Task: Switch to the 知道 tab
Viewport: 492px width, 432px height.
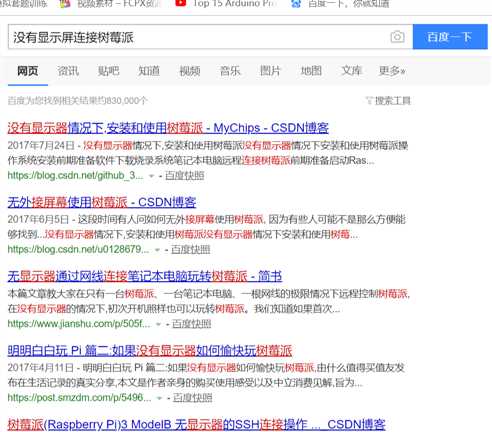Action: point(149,71)
